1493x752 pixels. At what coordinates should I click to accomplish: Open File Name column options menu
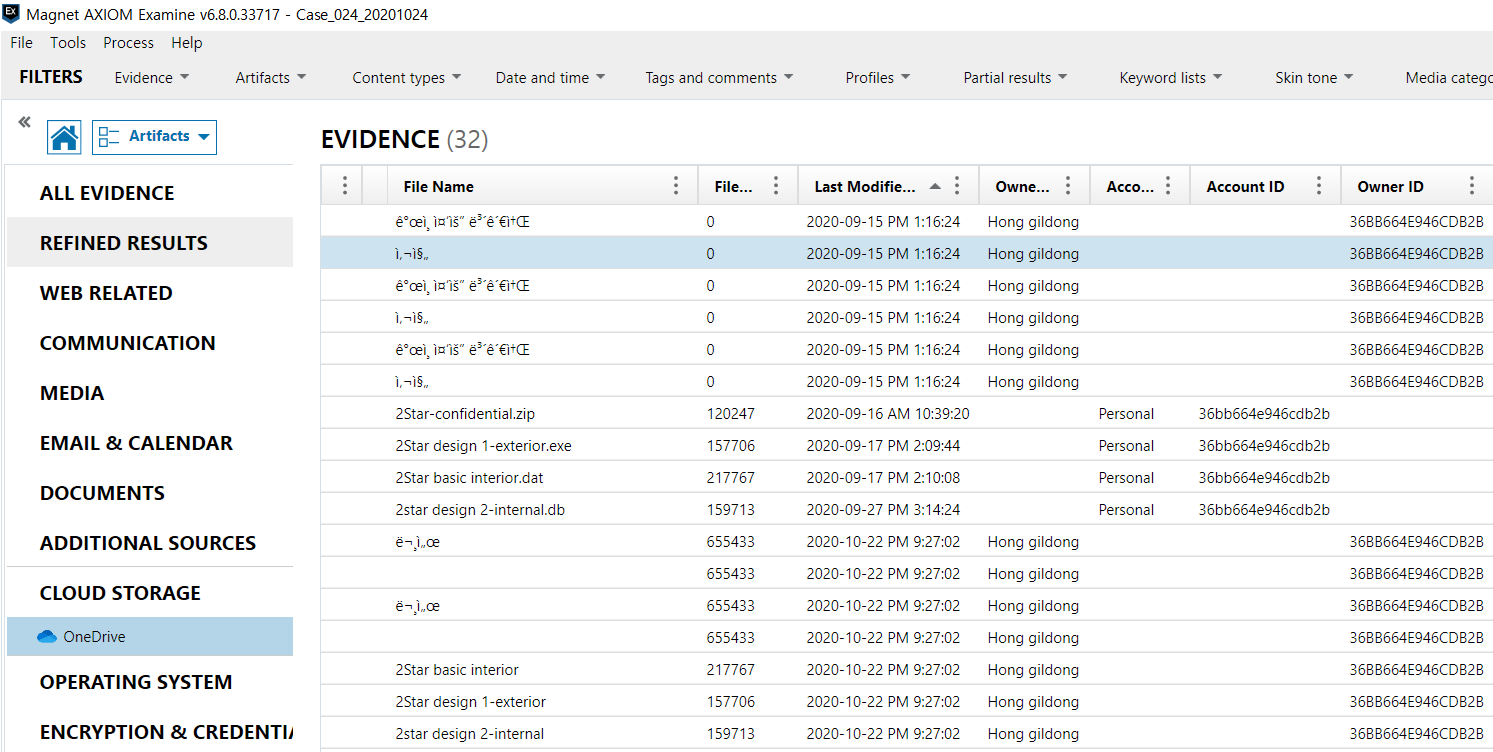(676, 186)
